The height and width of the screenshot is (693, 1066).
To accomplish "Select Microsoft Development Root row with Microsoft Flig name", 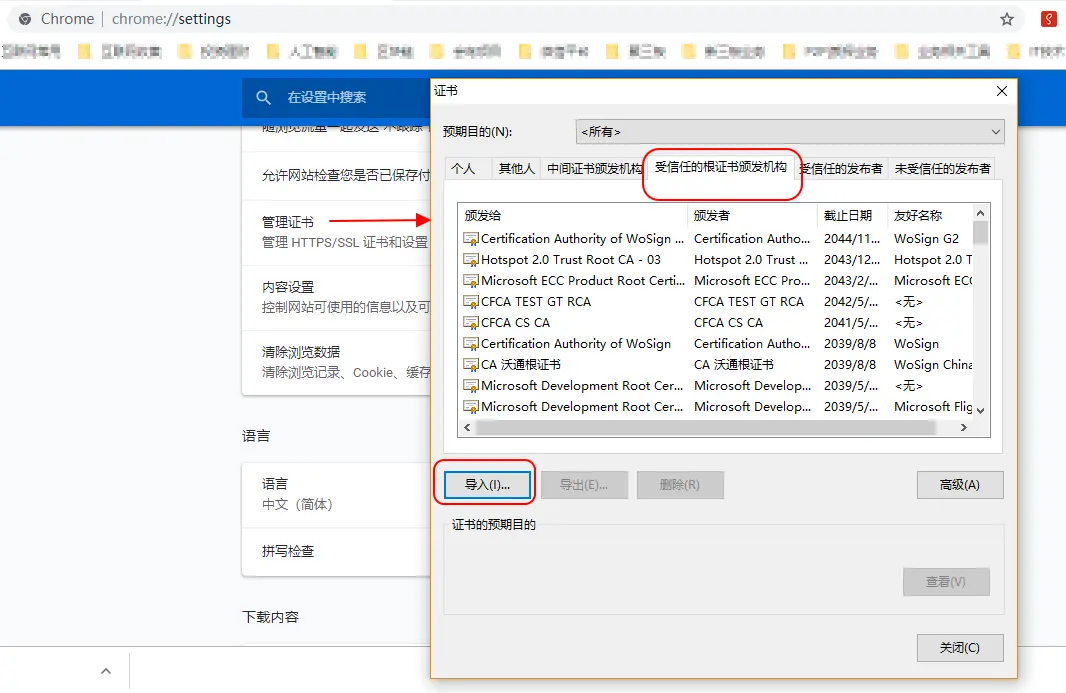I will pos(717,407).
